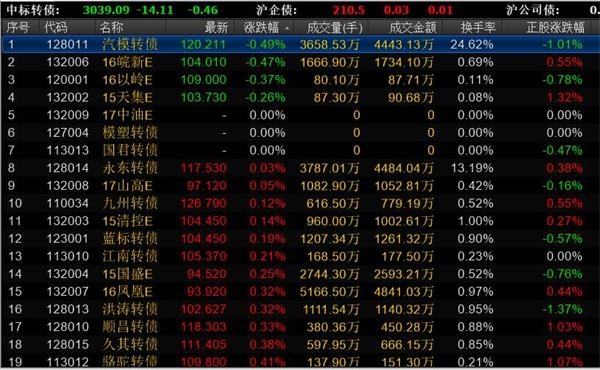
Task: Select row with code 110034
Action: point(300,203)
